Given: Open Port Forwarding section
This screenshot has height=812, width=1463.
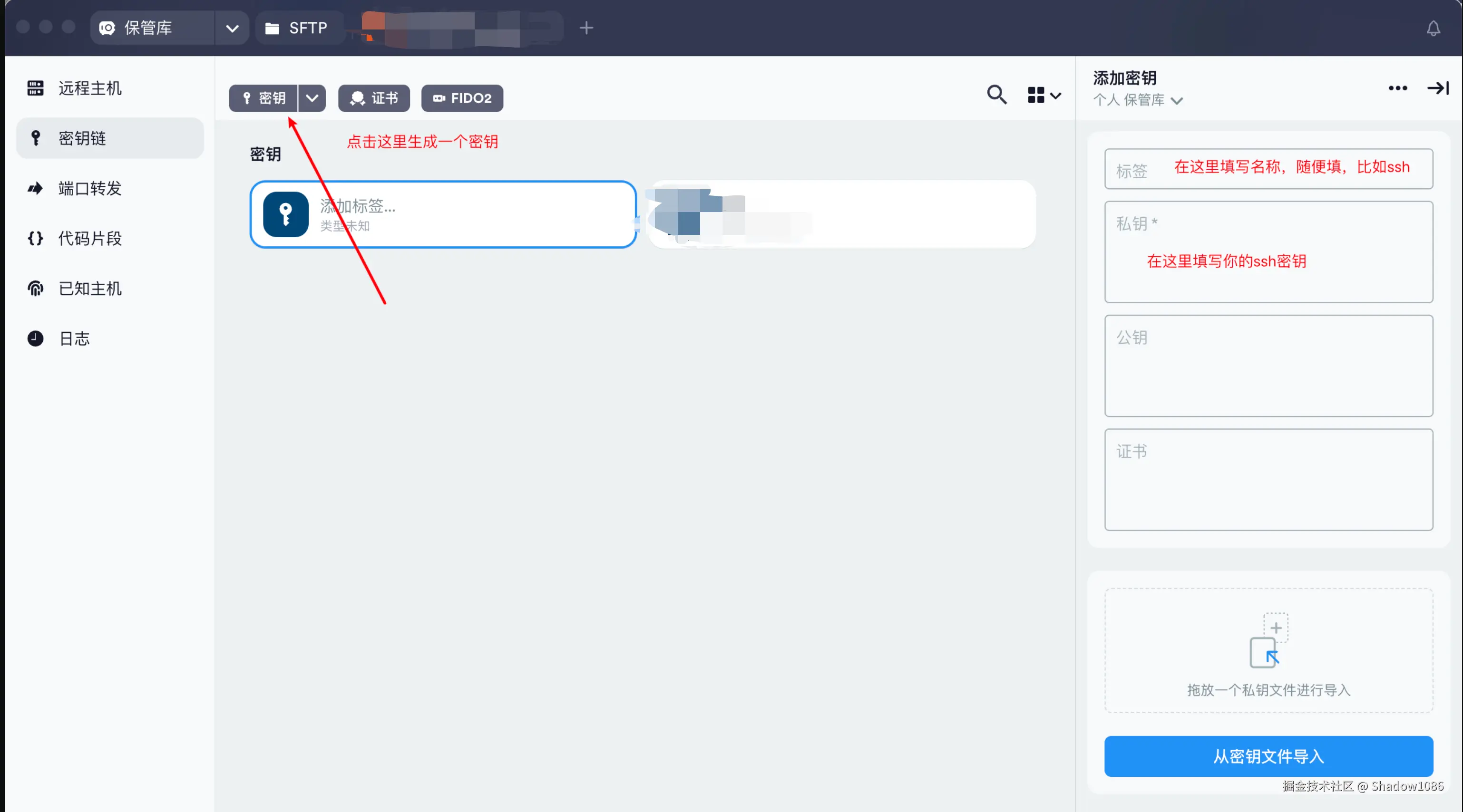Looking at the screenshot, I should pos(90,189).
